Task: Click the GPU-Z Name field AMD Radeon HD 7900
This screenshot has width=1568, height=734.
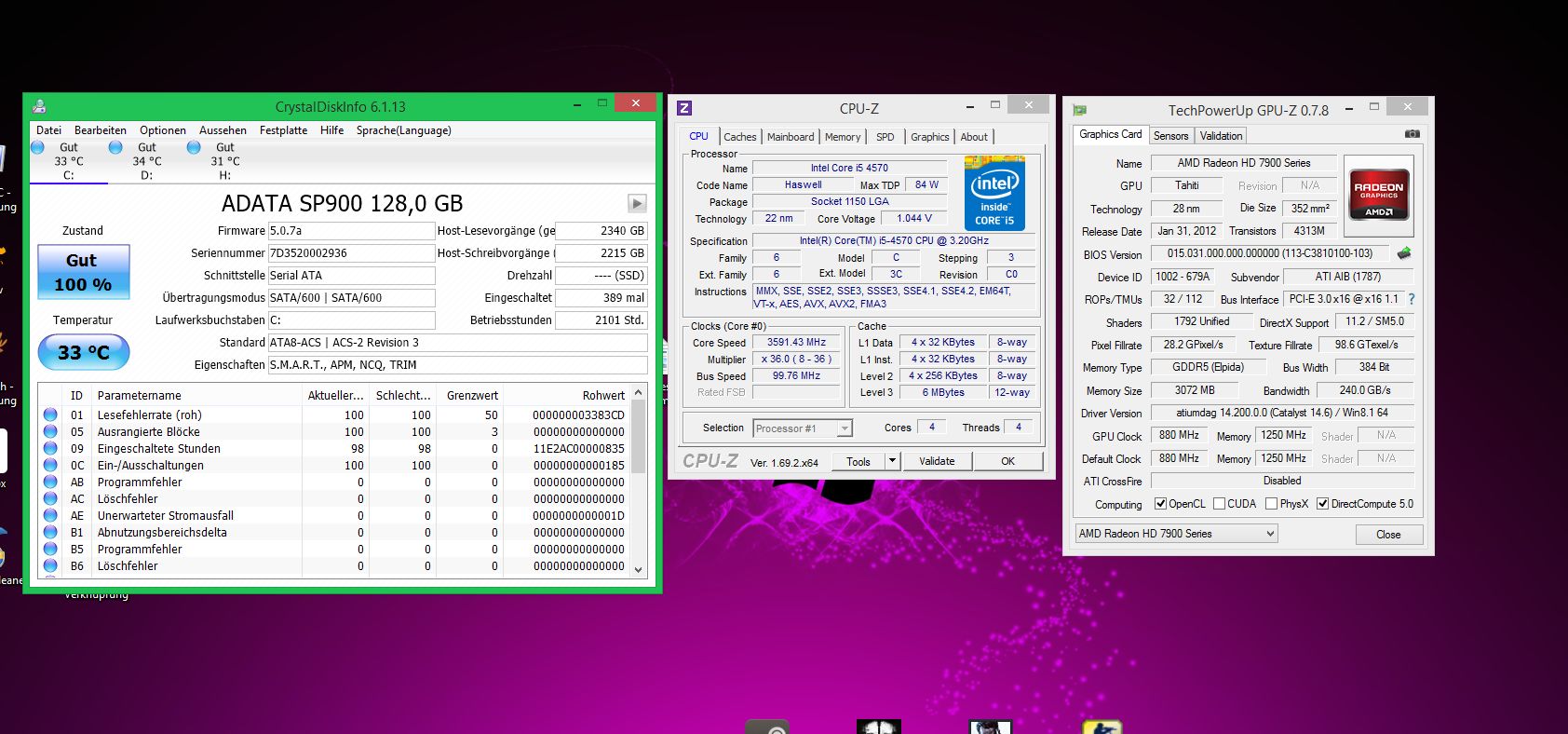Action: 1244,163
